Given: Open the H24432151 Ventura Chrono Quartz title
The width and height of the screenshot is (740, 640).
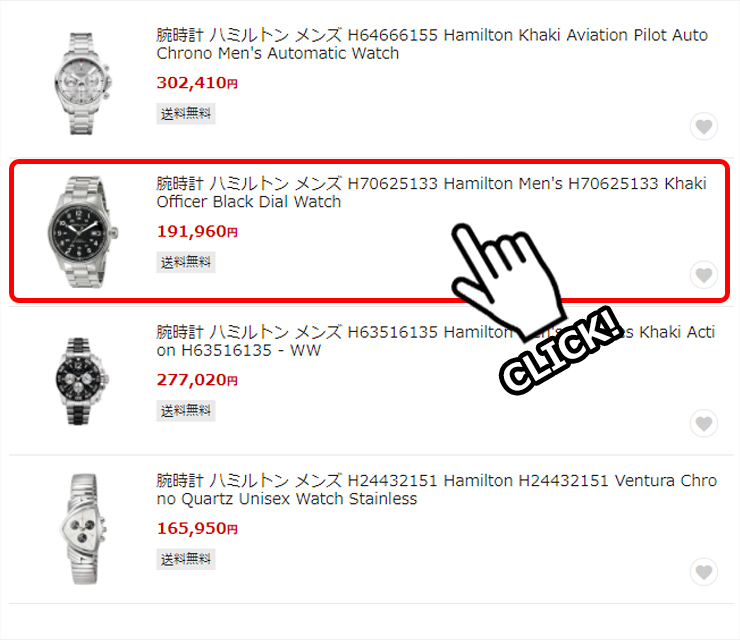Looking at the screenshot, I should click(437, 489).
